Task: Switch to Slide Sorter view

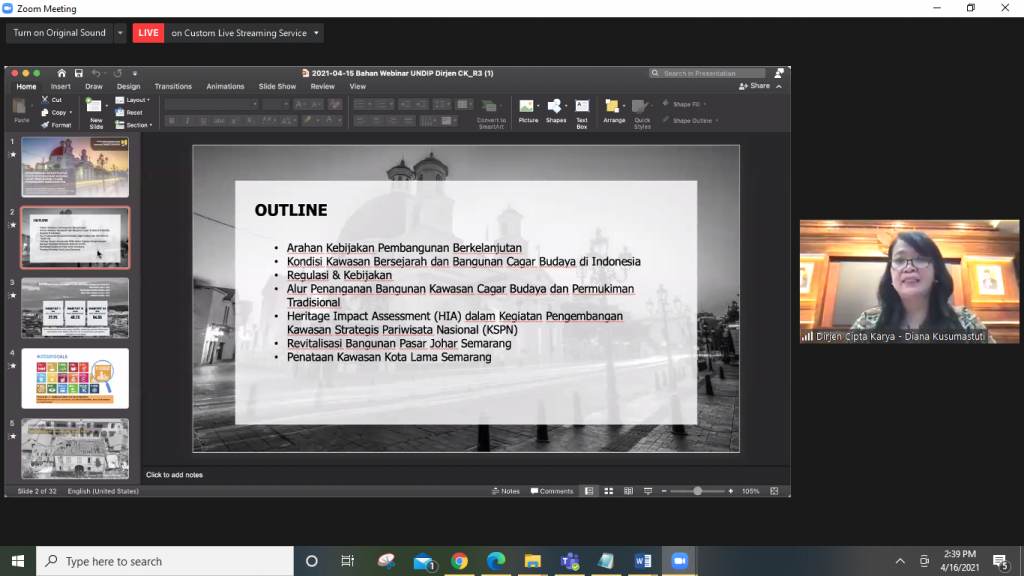Action: pos(608,491)
